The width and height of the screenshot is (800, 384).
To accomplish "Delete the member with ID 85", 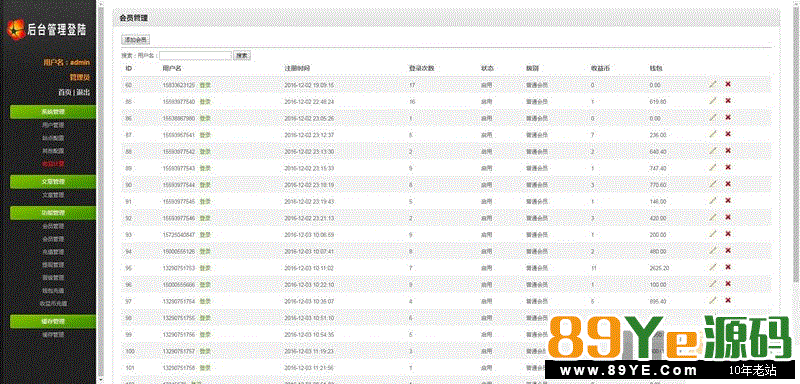I will 728,101.
